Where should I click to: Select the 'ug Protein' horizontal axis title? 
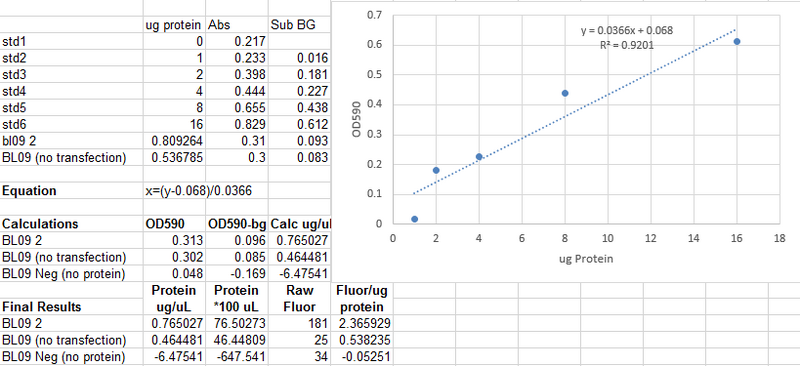pyautogui.click(x=586, y=259)
